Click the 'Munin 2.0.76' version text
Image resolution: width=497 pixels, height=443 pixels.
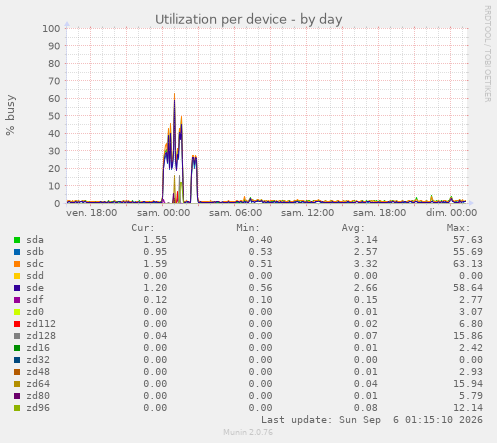[248, 433]
